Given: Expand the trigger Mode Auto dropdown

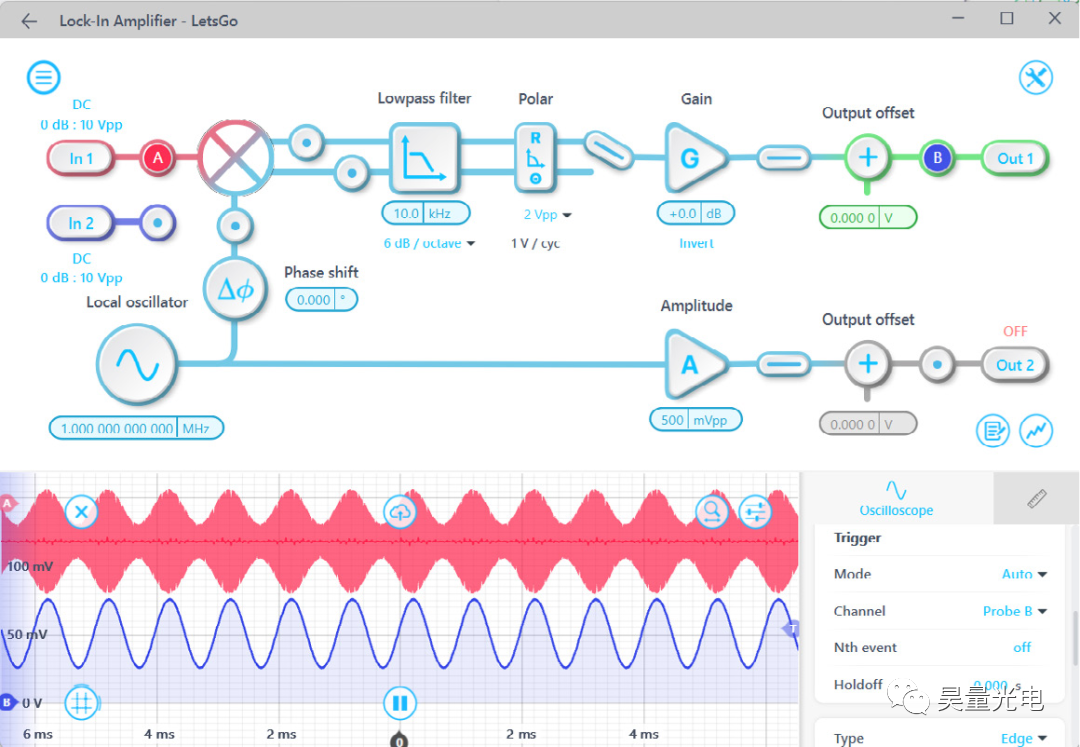Looking at the screenshot, I should pyautogui.click(x=1024, y=574).
